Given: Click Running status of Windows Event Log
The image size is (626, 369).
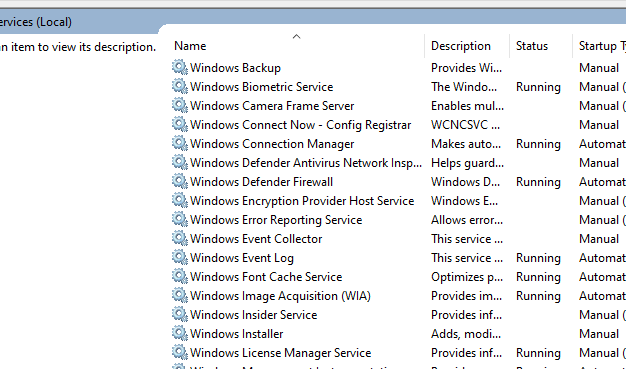Looking at the screenshot, I should click(538, 258).
